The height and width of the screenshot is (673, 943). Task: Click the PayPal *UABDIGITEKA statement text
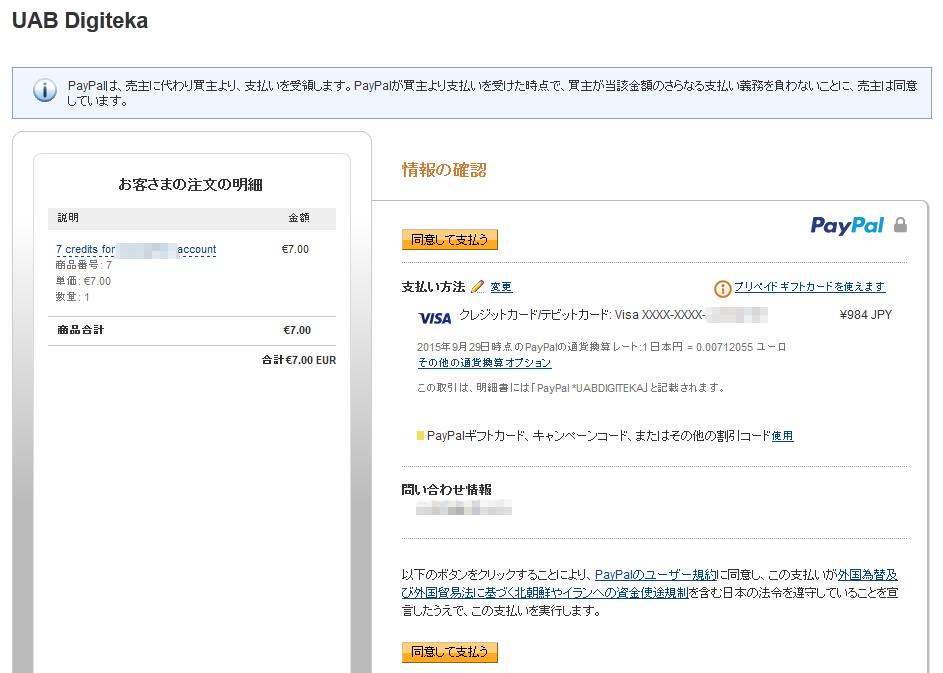[571, 388]
